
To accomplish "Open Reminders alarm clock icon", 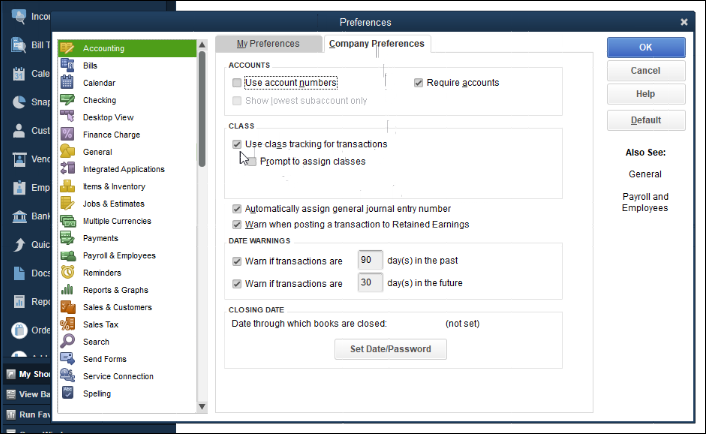I will [x=68, y=272].
